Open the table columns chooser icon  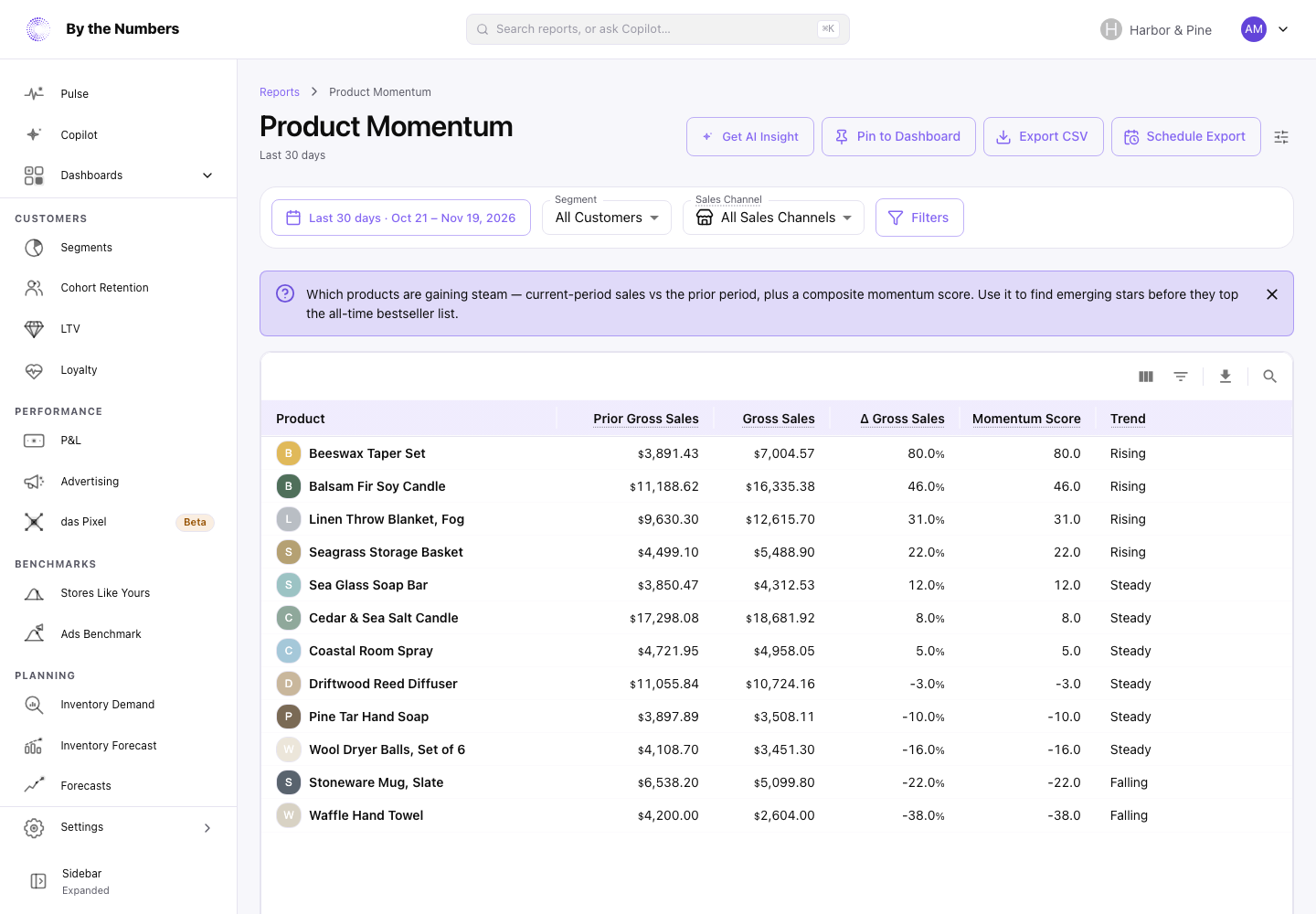(1146, 377)
